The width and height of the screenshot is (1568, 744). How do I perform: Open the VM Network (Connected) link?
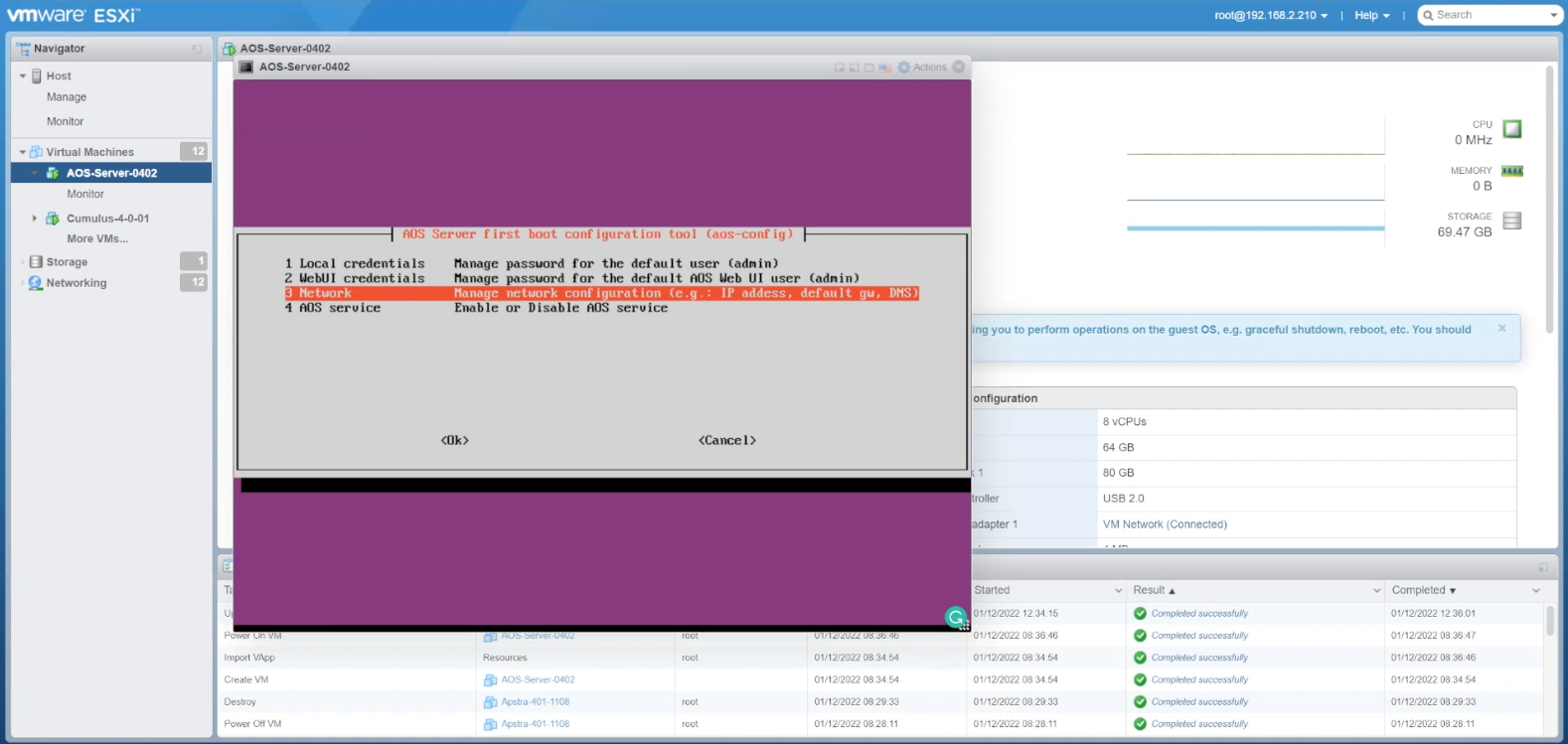tap(1165, 524)
